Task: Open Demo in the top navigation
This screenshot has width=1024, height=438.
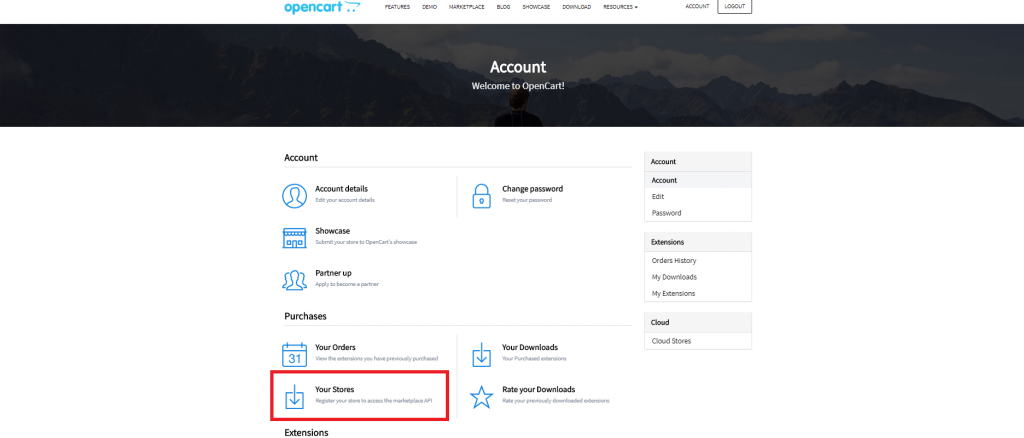Action: coord(430,7)
